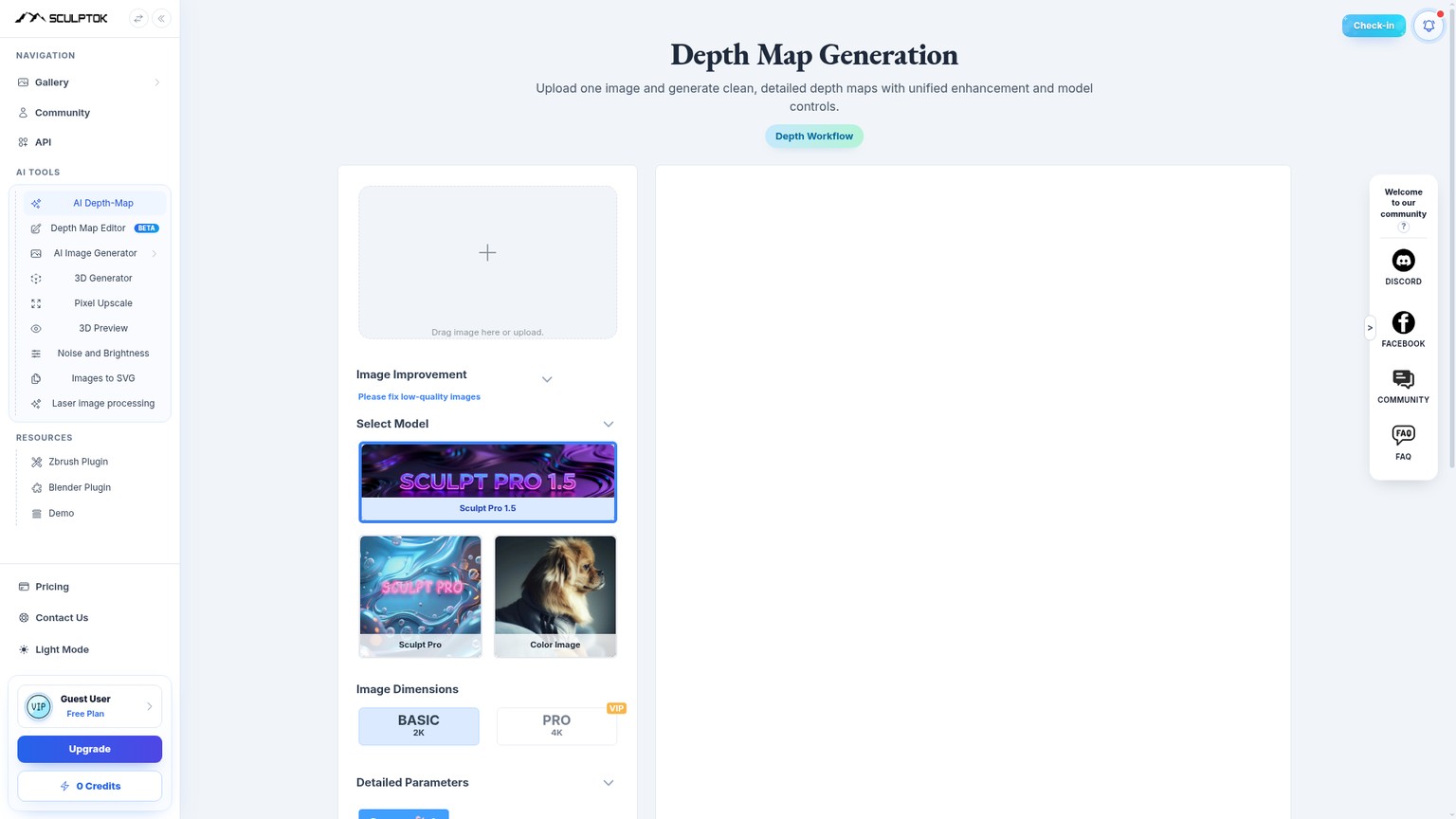The image size is (1456, 819).
Task: Click the Contact Us link
Action: tap(62, 618)
